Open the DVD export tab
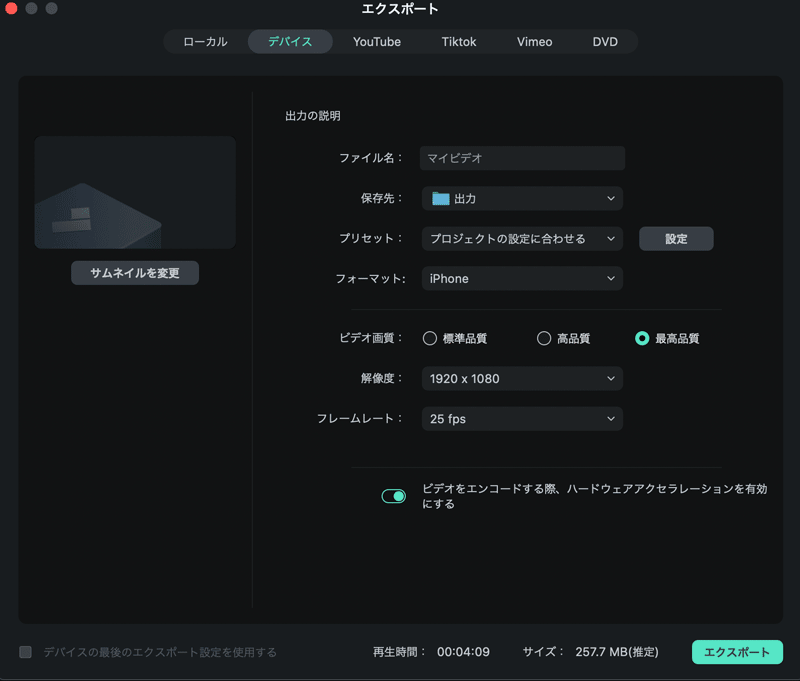Image resolution: width=800 pixels, height=681 pixels. tap(605, 42)
